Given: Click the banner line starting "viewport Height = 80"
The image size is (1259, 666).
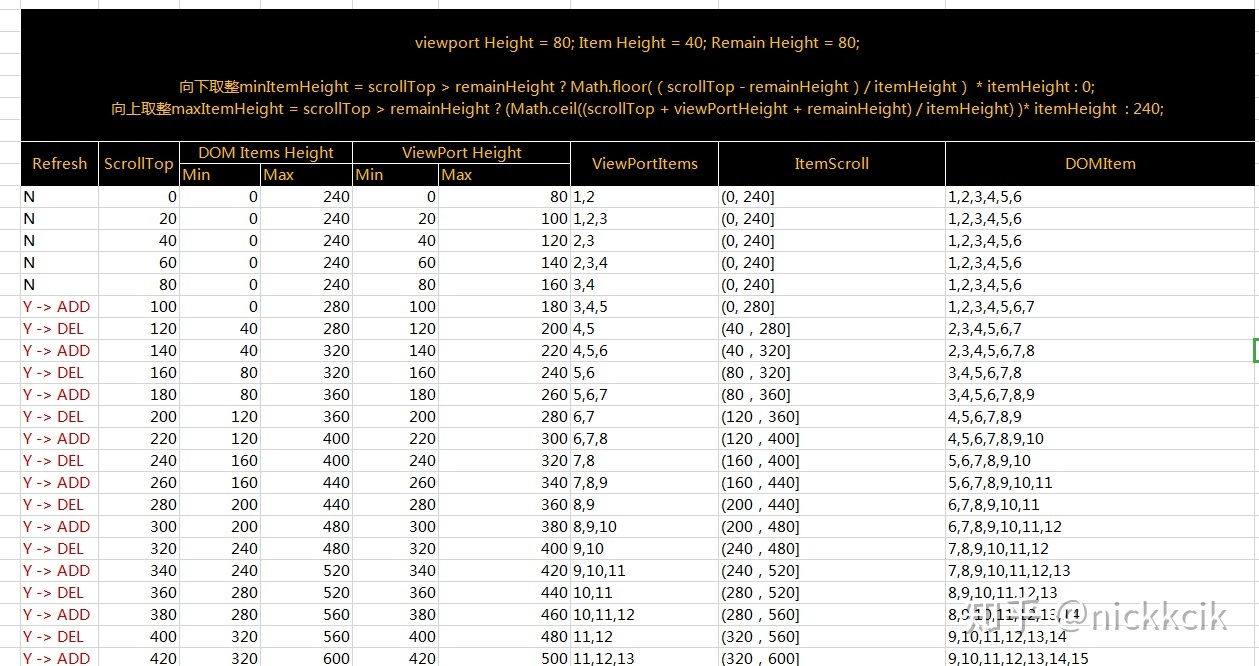Looking at the screenshot, I should pyautogui.click(x=637, y=43).
